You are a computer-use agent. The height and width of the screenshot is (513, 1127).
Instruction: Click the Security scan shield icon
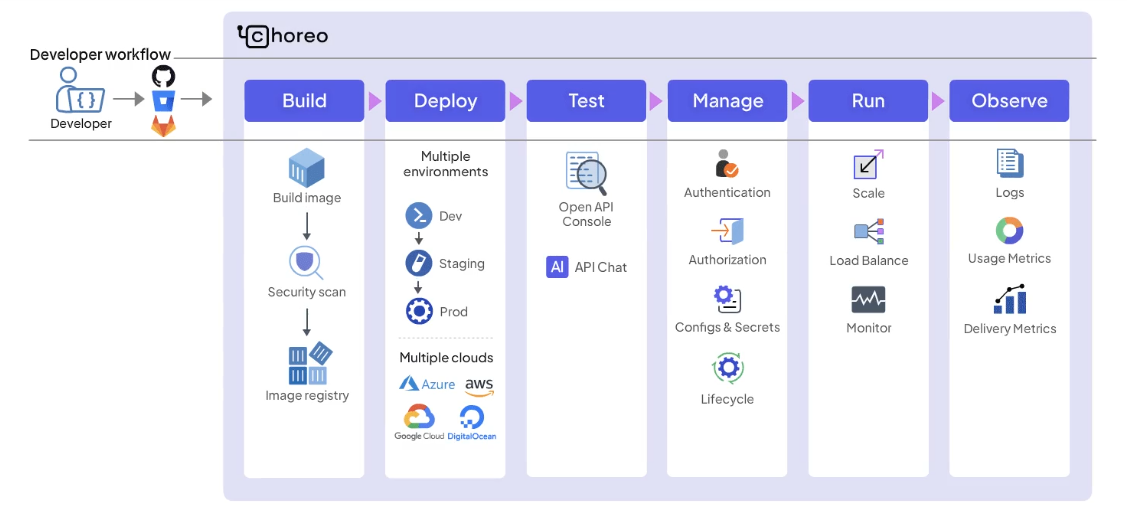[307, 263]
